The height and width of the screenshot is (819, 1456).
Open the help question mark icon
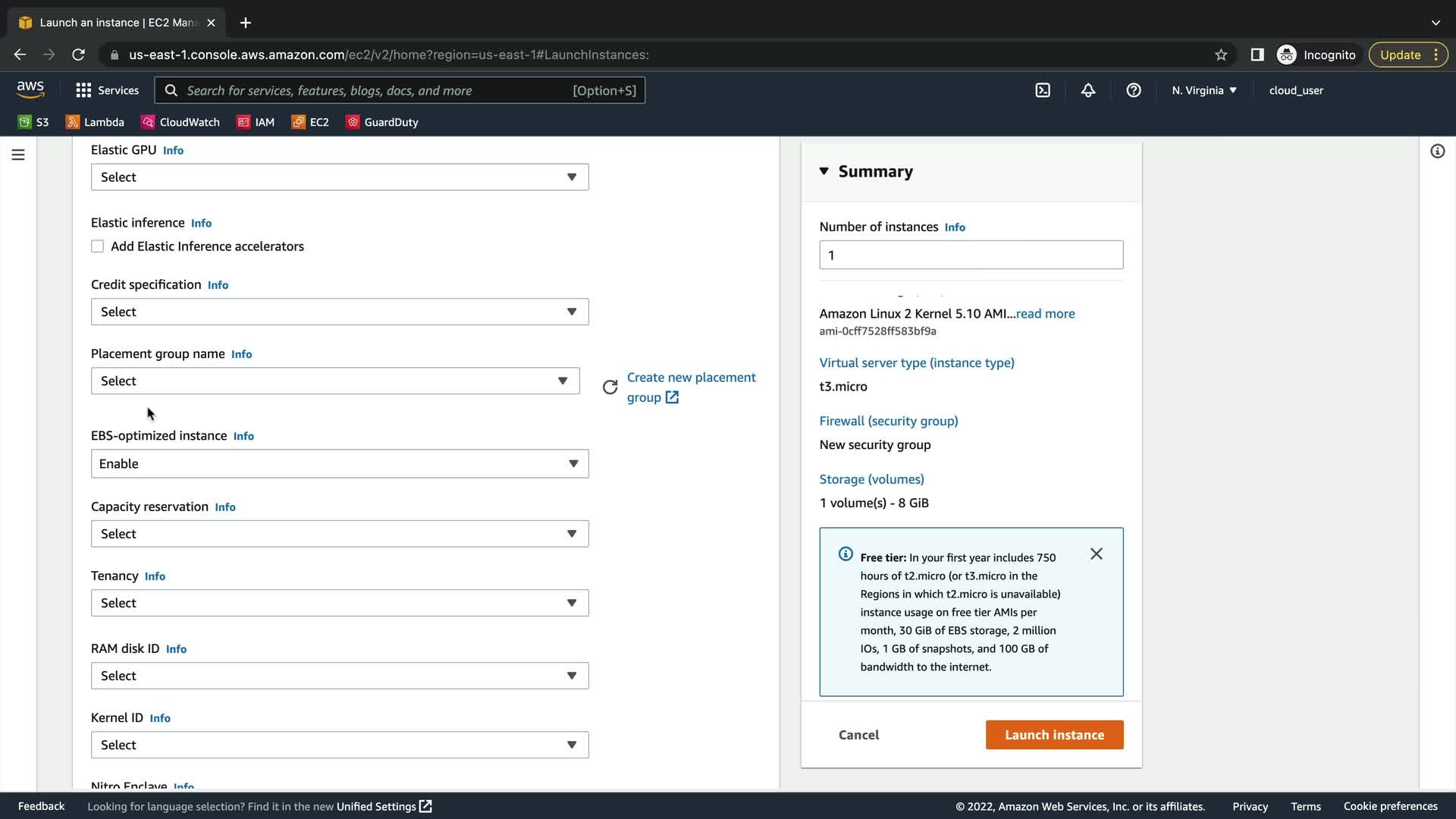[1134, 90]
